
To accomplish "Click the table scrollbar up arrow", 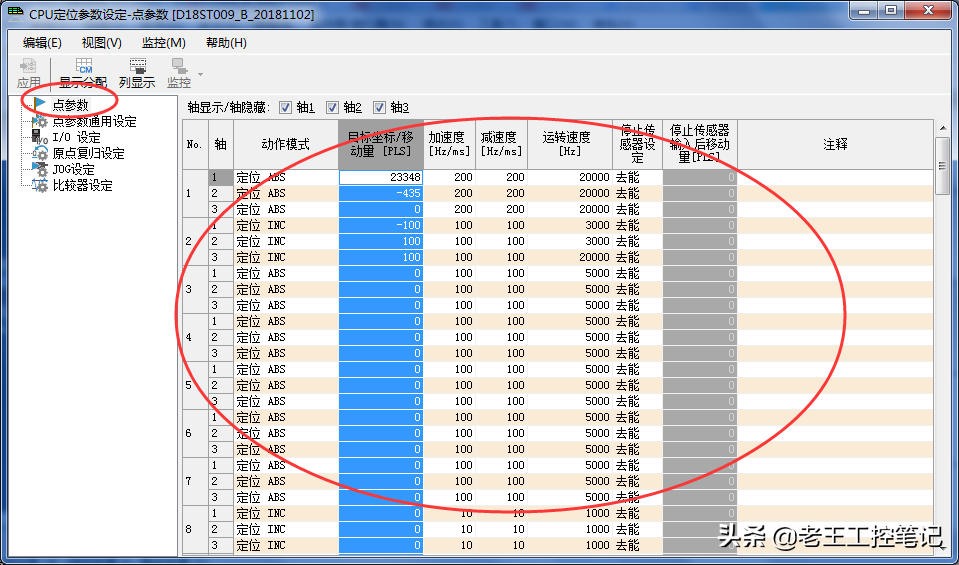I will coord(942,127).
